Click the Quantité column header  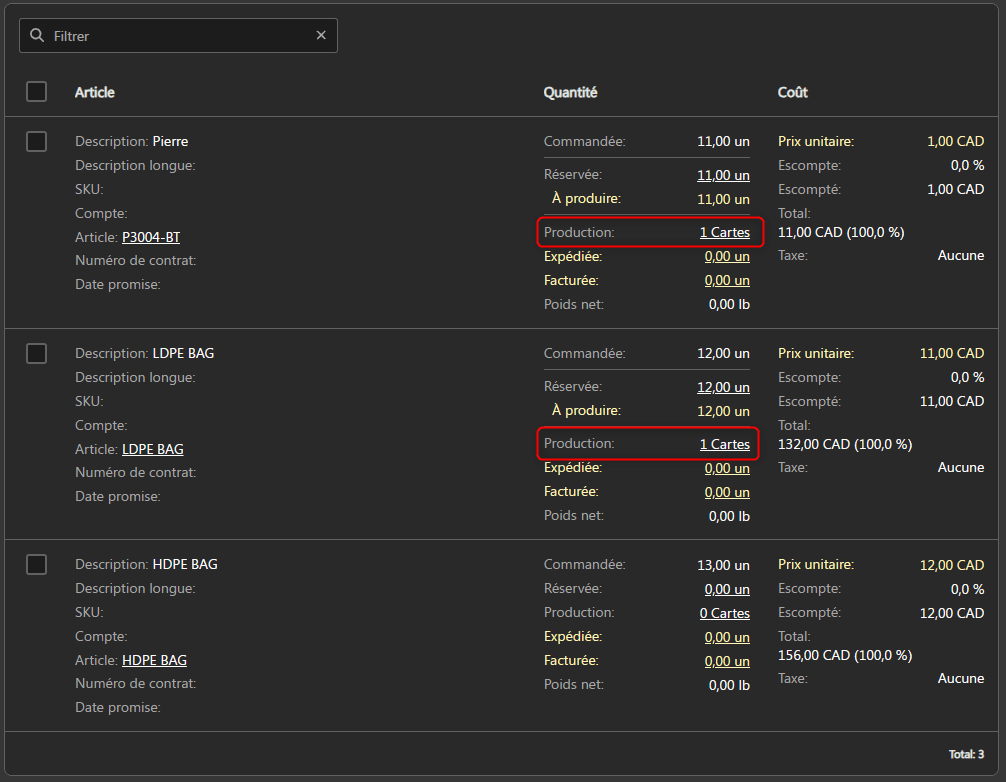[x=570, y=92]
